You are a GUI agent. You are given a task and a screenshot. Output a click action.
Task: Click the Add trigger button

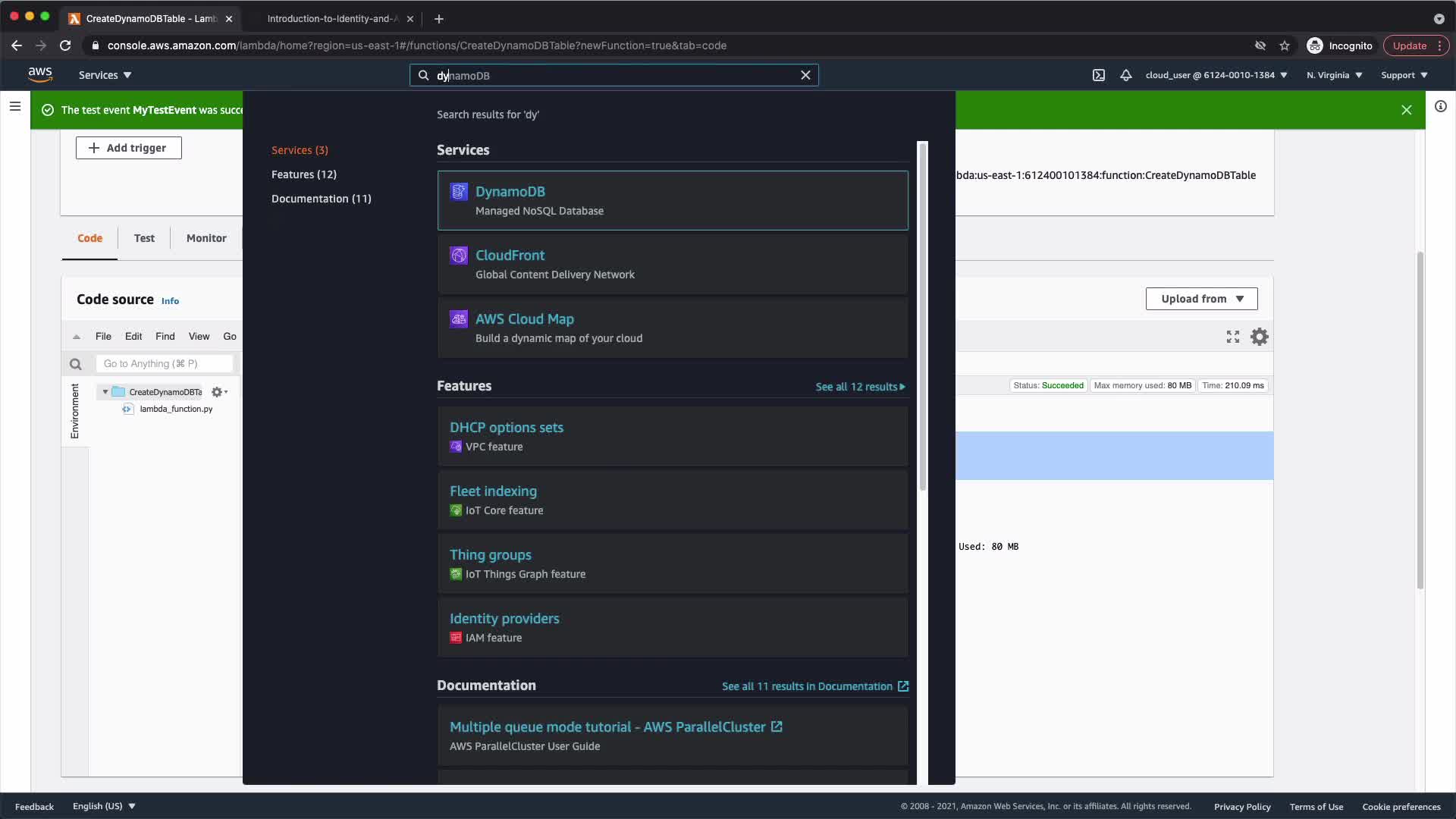pyautogui.click(x=128, y=148)
